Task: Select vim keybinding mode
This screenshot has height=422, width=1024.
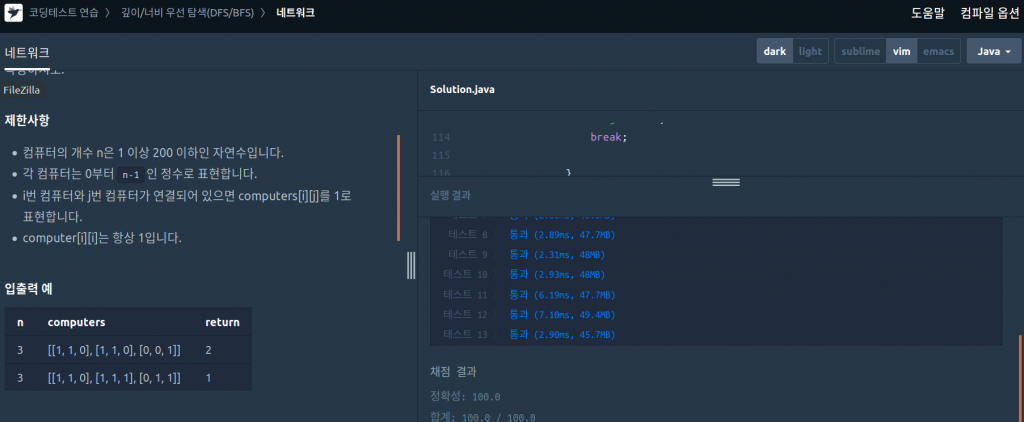Action: 901,51
